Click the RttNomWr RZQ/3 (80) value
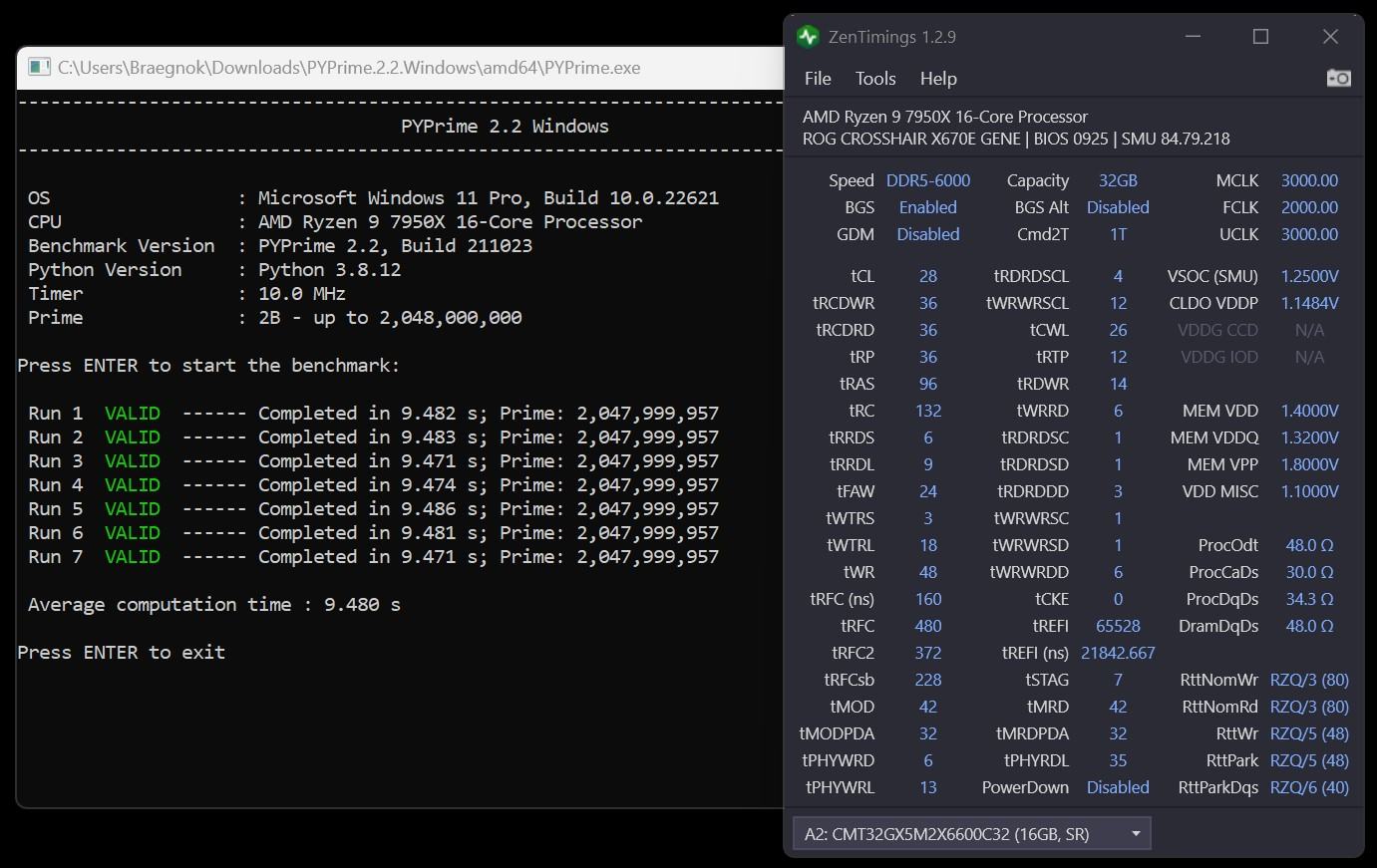This screenshot has height=868, width=1377. coord(1309,680)
